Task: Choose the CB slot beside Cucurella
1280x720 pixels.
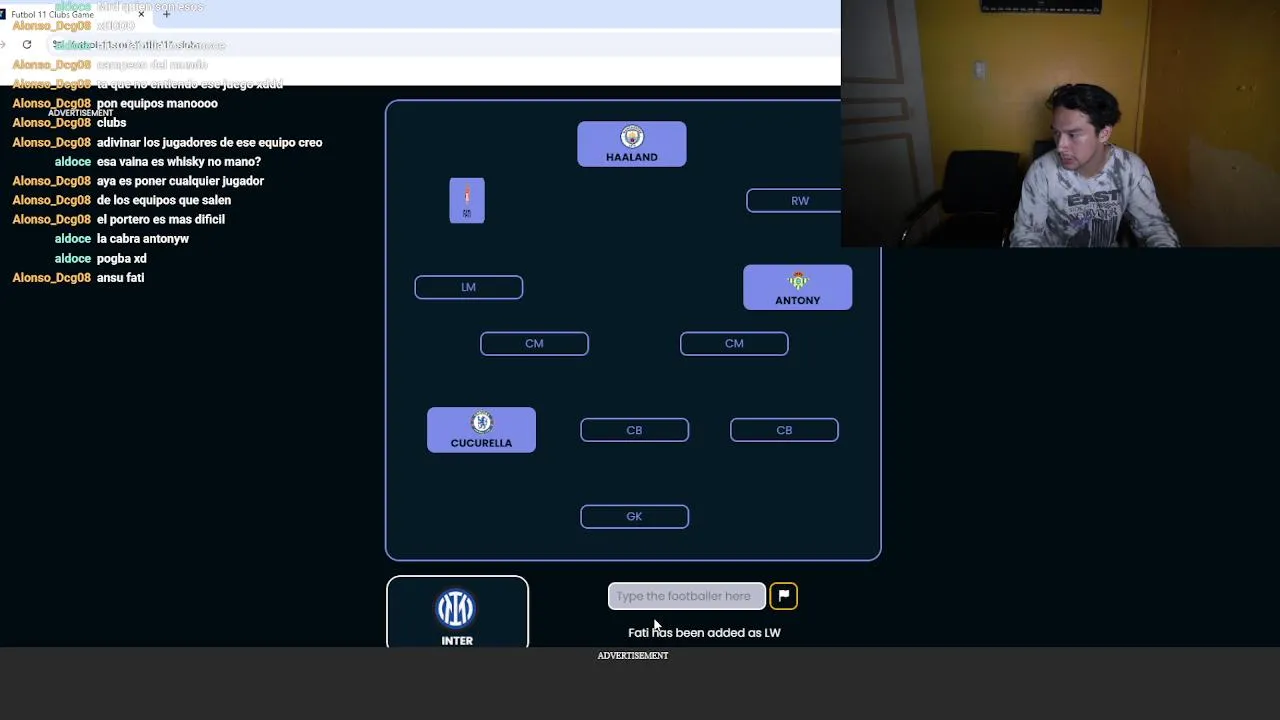Action: click(x=634, y=430)
